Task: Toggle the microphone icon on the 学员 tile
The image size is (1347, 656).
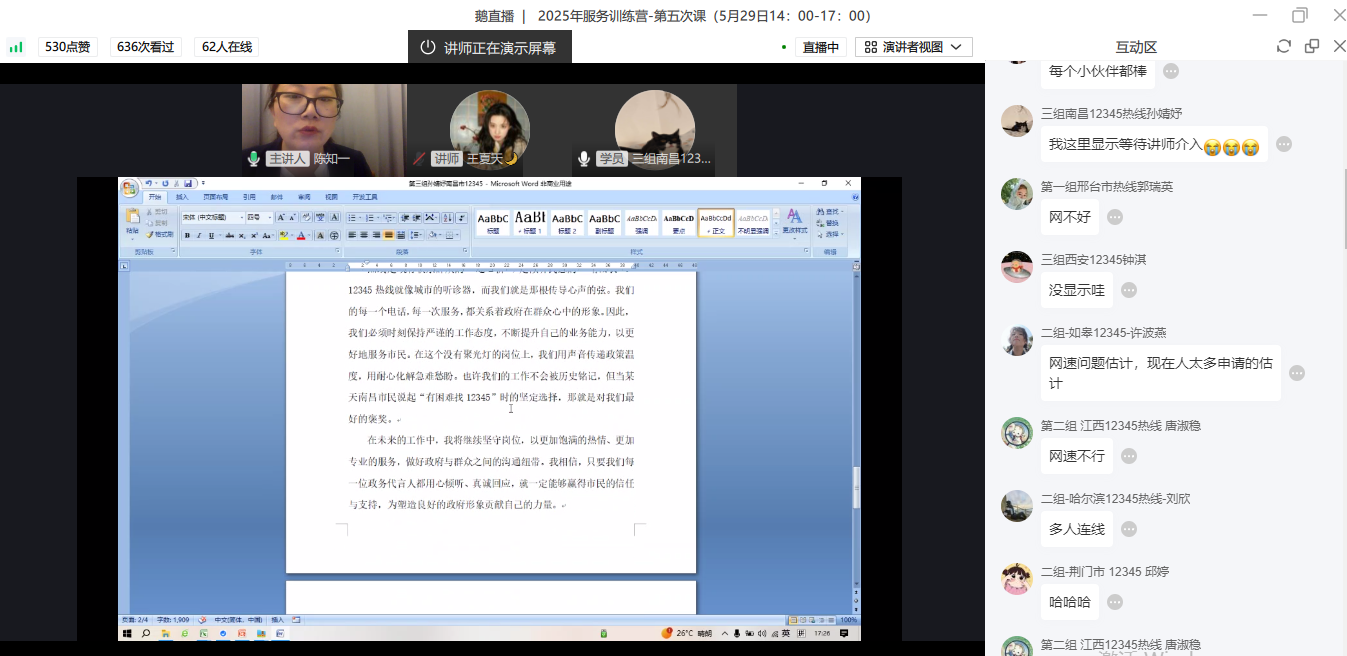Action: [x=584, y=159]
